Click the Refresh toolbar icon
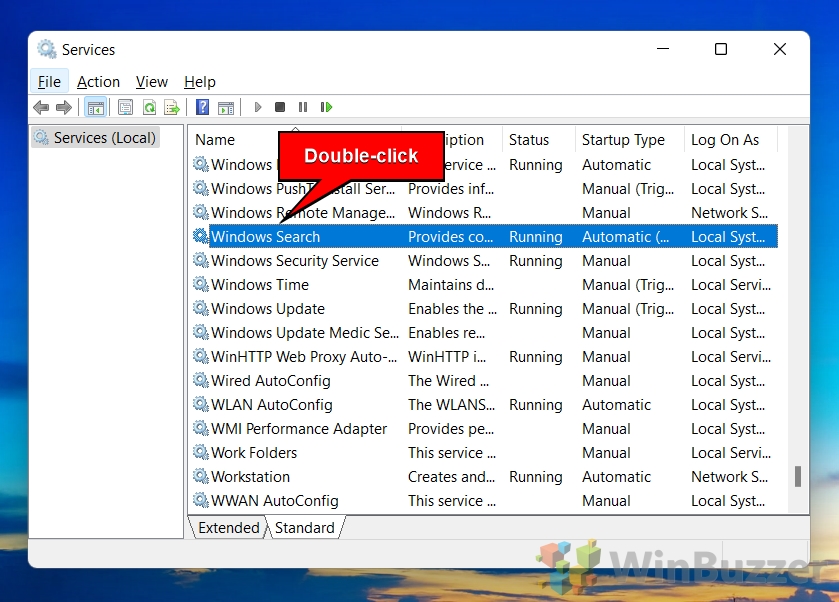The height and width of the screenshot is (602, 839). pos(149,107)
